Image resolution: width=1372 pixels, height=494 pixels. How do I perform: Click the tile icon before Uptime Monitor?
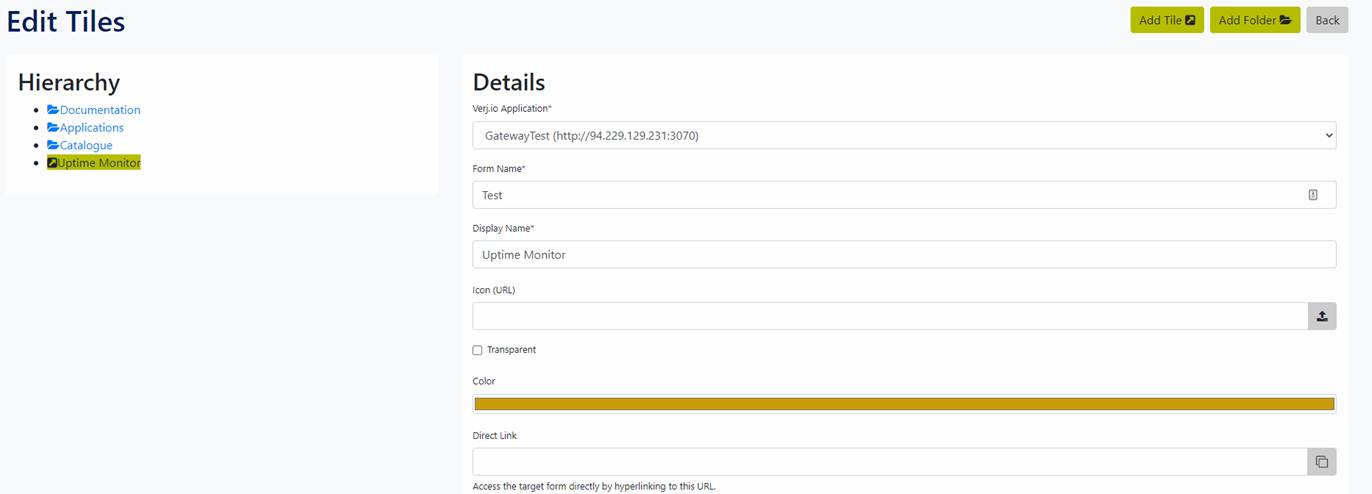pos(53,163)
